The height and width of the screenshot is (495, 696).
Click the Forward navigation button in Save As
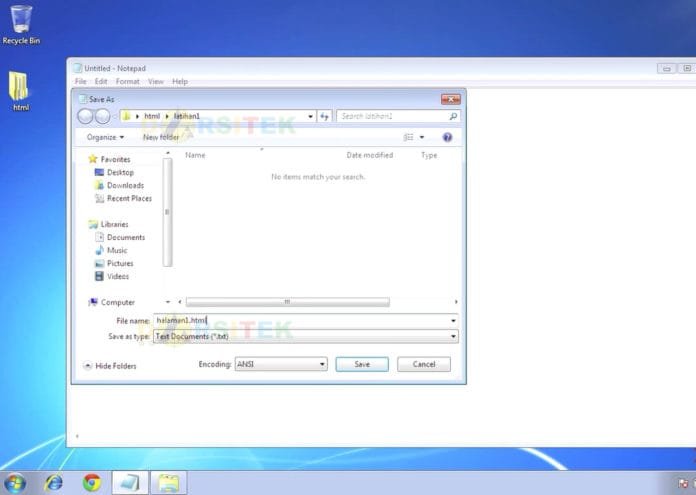(103, 116)
